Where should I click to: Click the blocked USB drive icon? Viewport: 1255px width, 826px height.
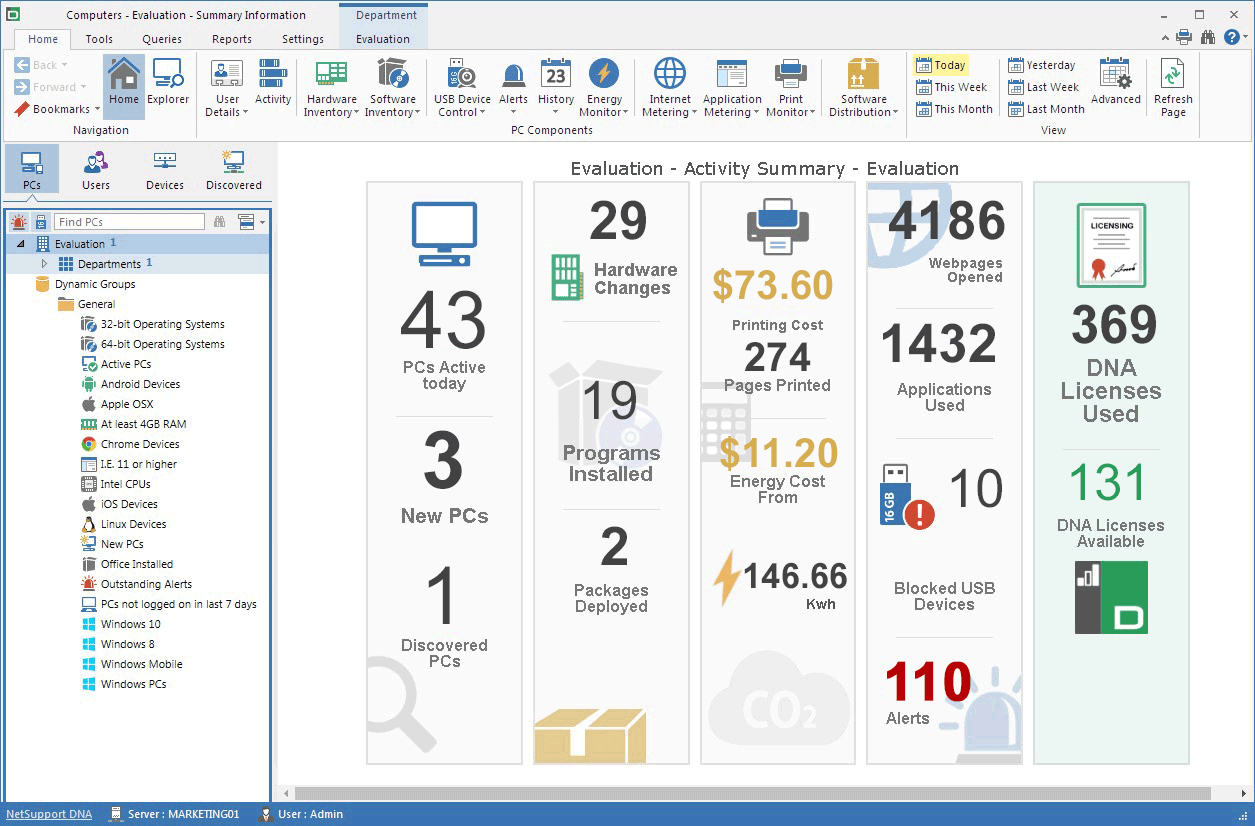pos(907,496)
